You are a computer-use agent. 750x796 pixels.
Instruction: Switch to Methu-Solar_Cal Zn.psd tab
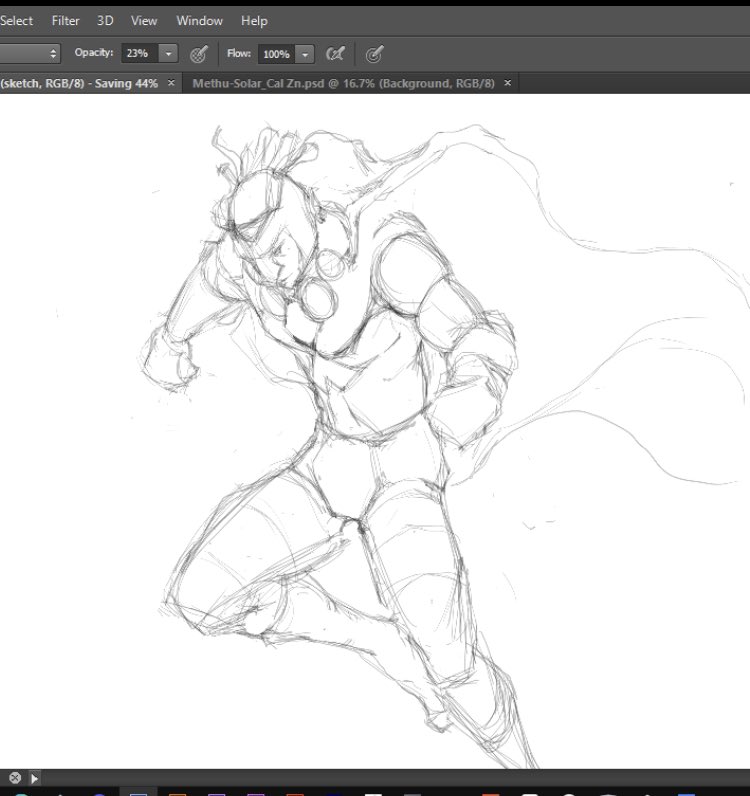tap(343, 83)
